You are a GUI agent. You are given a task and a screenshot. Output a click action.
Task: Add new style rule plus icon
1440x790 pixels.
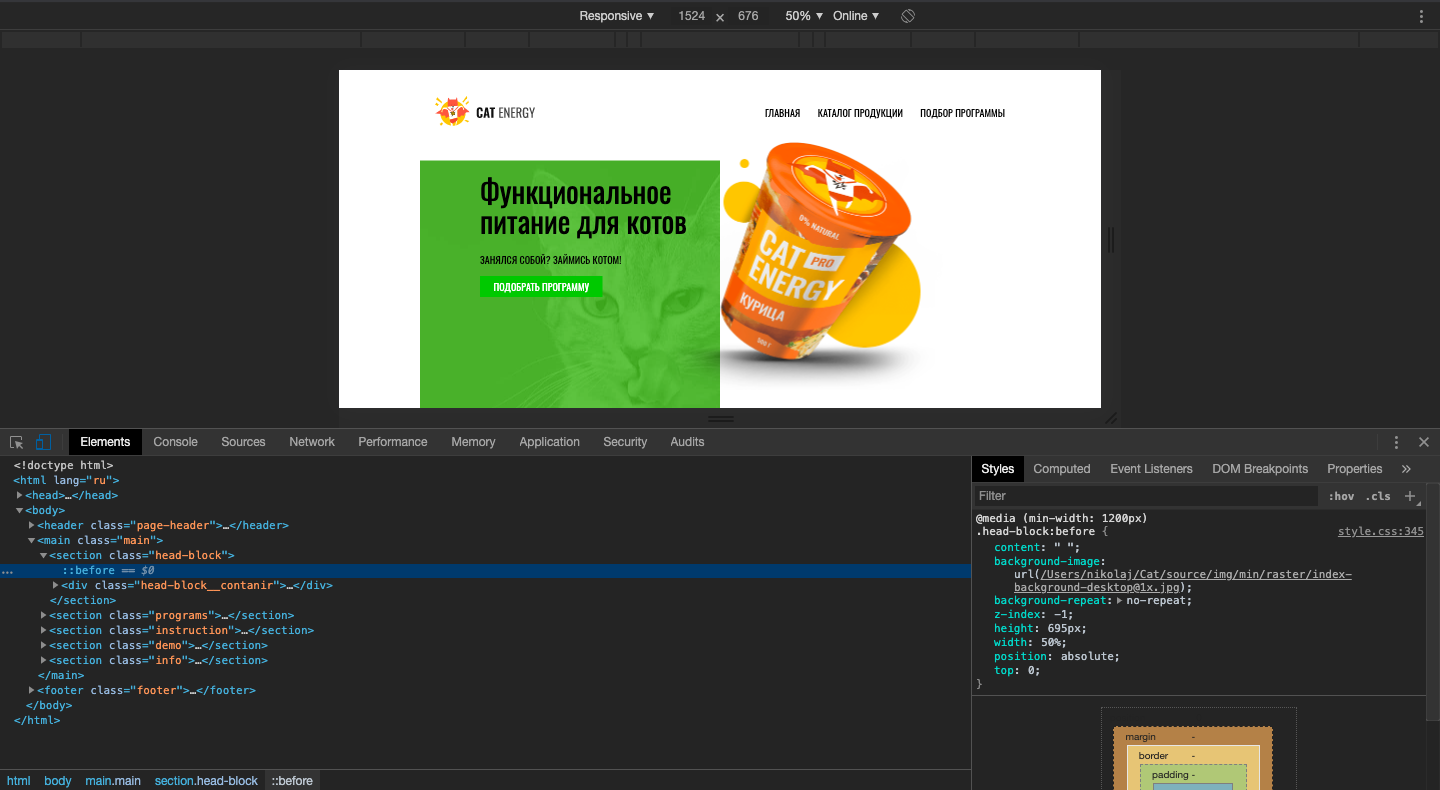coord(1410,496)
